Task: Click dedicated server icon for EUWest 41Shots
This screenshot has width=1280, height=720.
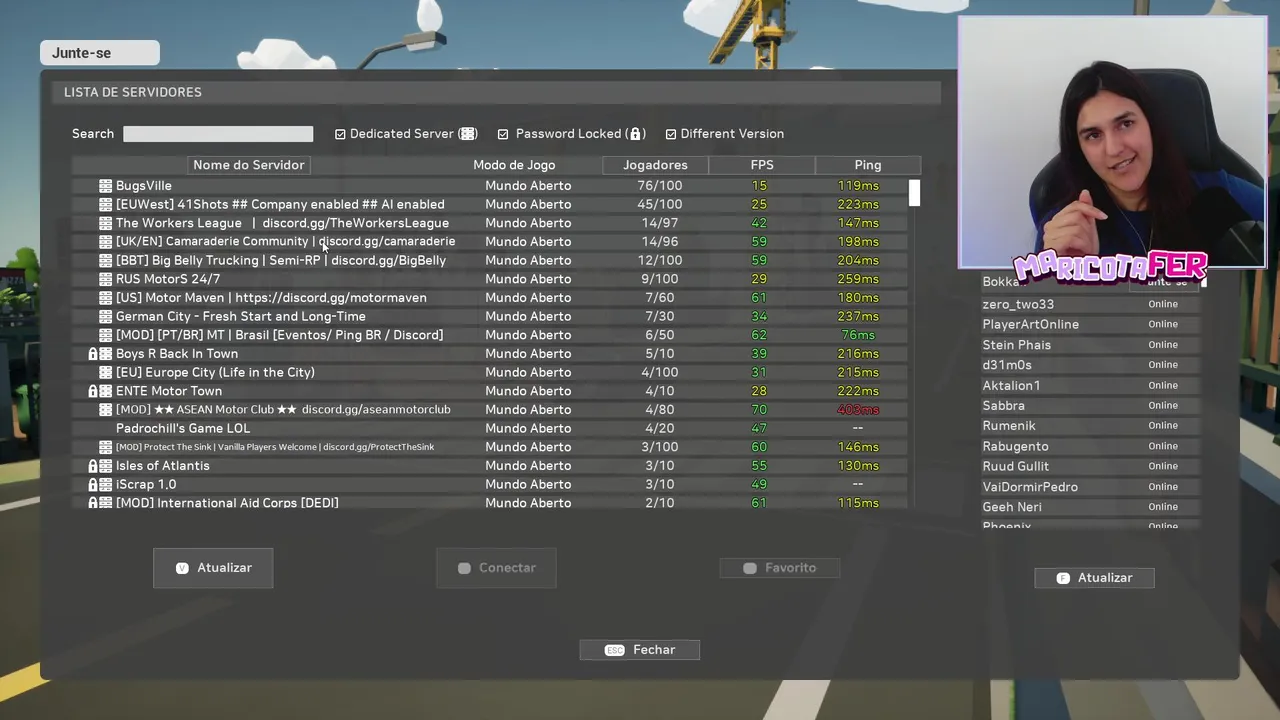Action: [105, 204]
